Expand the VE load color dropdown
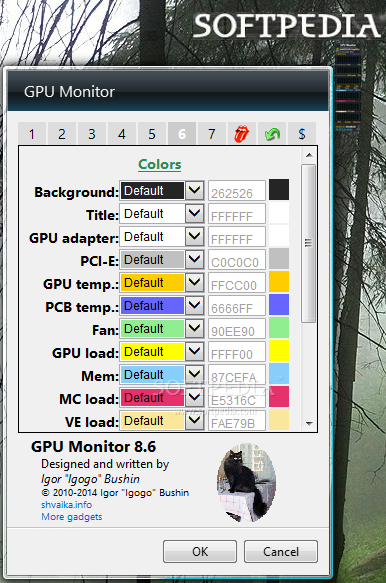 194,421
